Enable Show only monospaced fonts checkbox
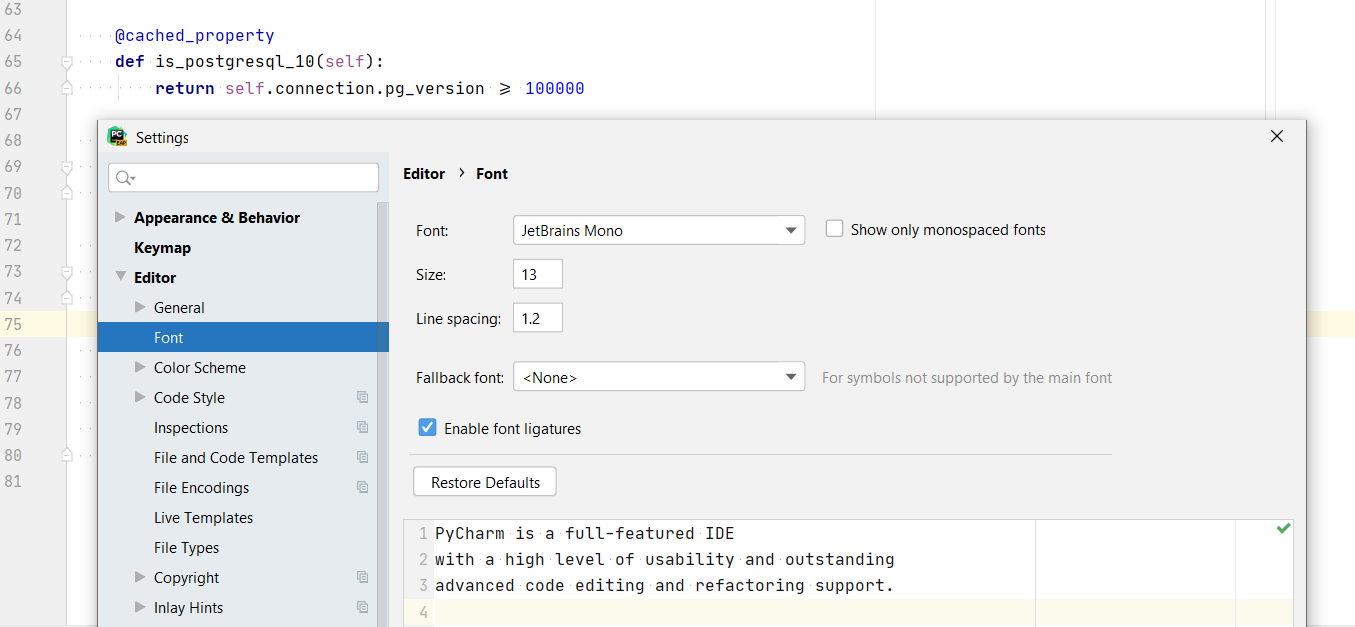Screen dimensions: 1355x627 coord(834,229)
